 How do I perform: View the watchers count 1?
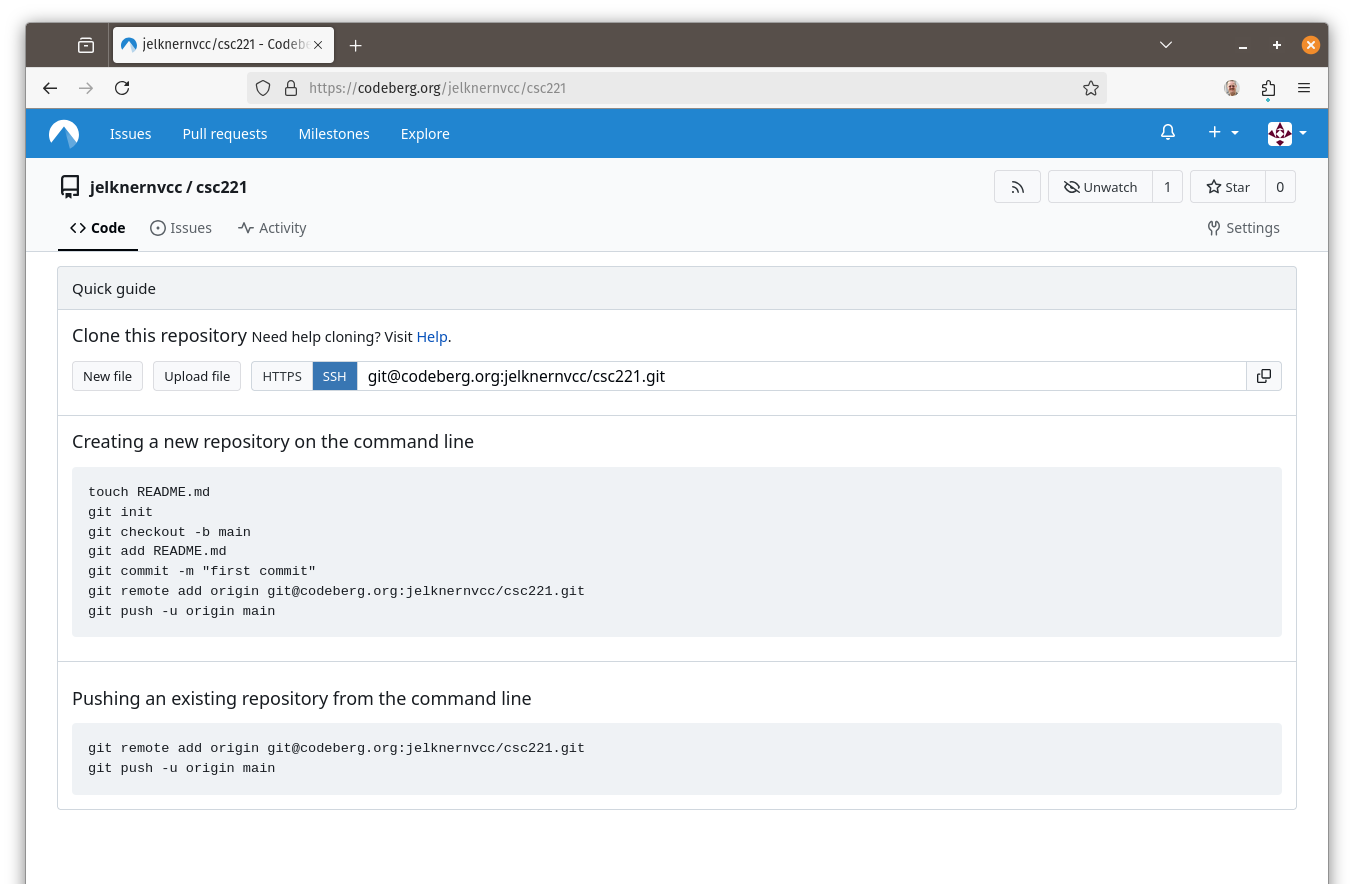(1167, 187)
